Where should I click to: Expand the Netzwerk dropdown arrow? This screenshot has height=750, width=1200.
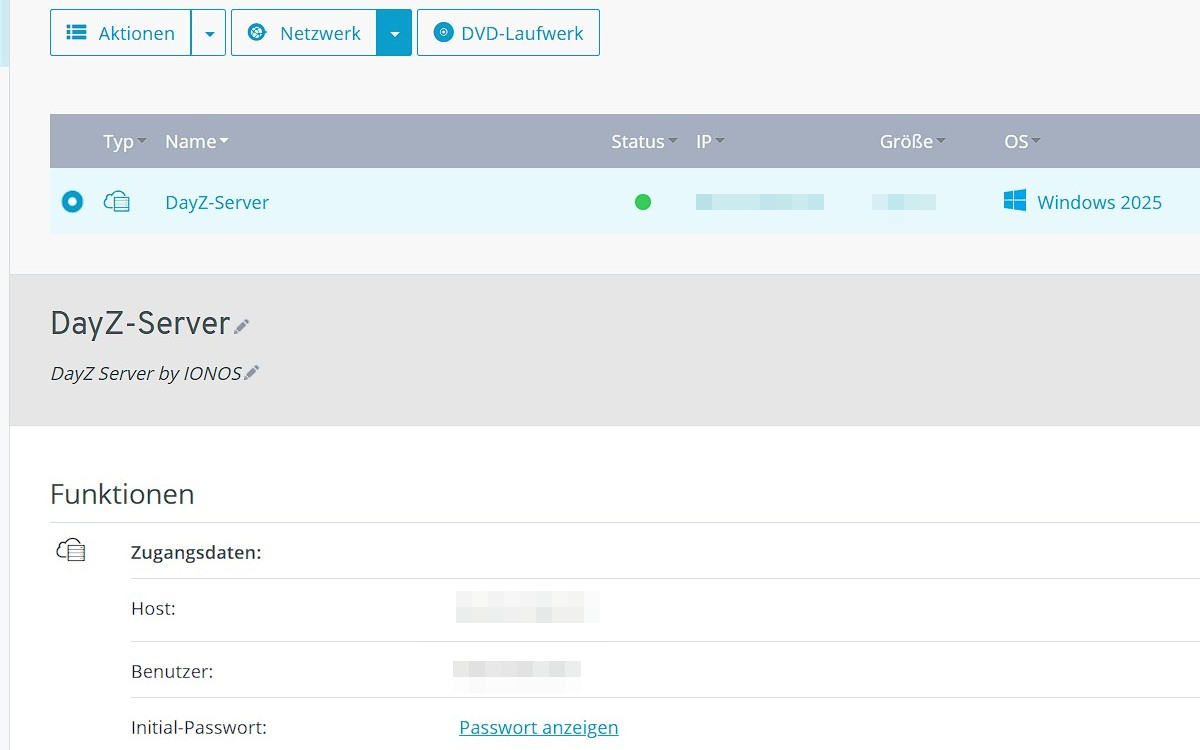394,33
